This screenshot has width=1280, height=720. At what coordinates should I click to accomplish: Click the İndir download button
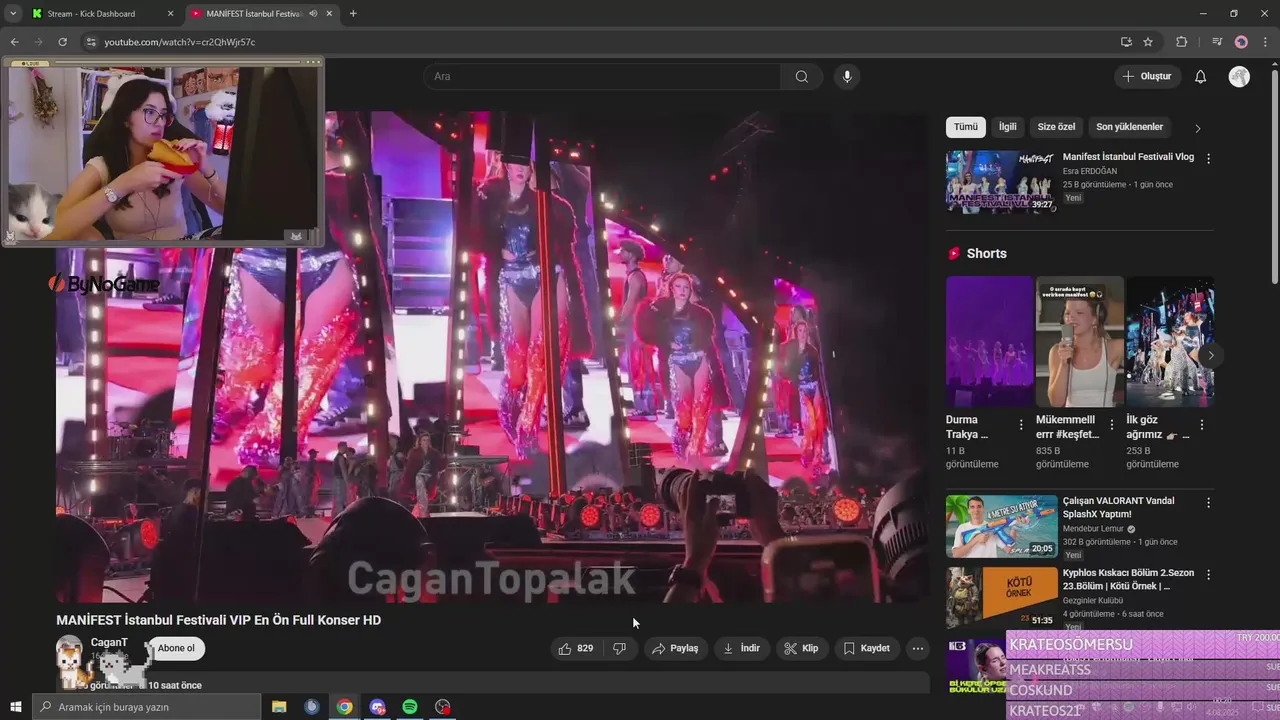741,648
